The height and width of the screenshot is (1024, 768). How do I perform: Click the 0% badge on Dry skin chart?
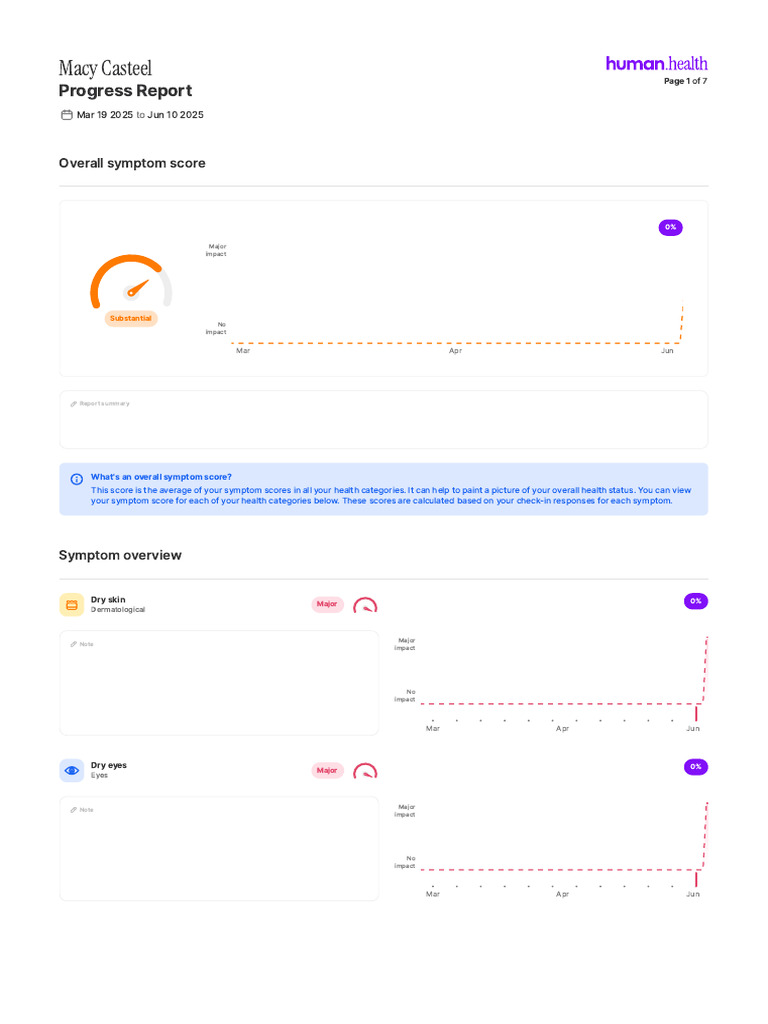[x=696, y=601]
